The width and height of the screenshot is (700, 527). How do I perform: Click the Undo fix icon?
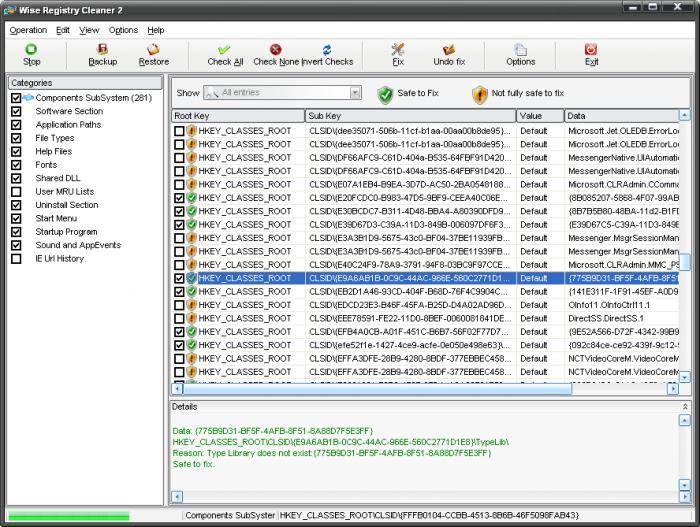click(449, 49)
